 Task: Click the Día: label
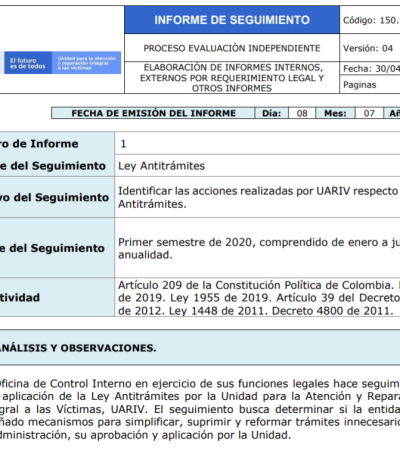[272, 113]
